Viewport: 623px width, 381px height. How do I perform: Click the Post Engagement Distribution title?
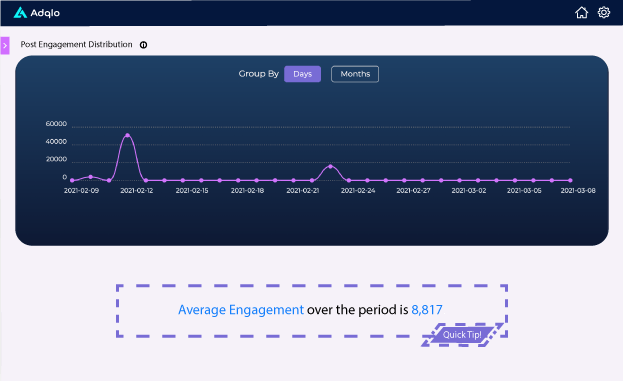(x=76, y=44)
